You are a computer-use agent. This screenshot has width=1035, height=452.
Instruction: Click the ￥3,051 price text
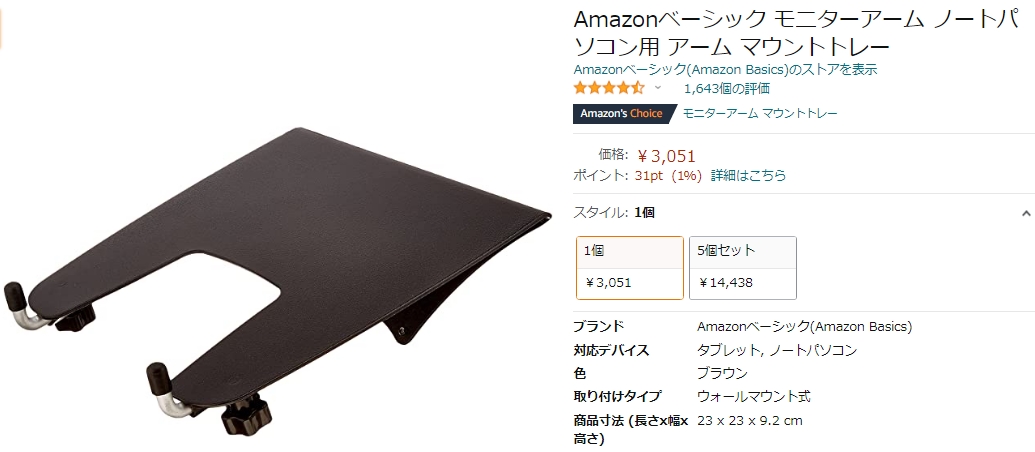(x=667, y=156)
